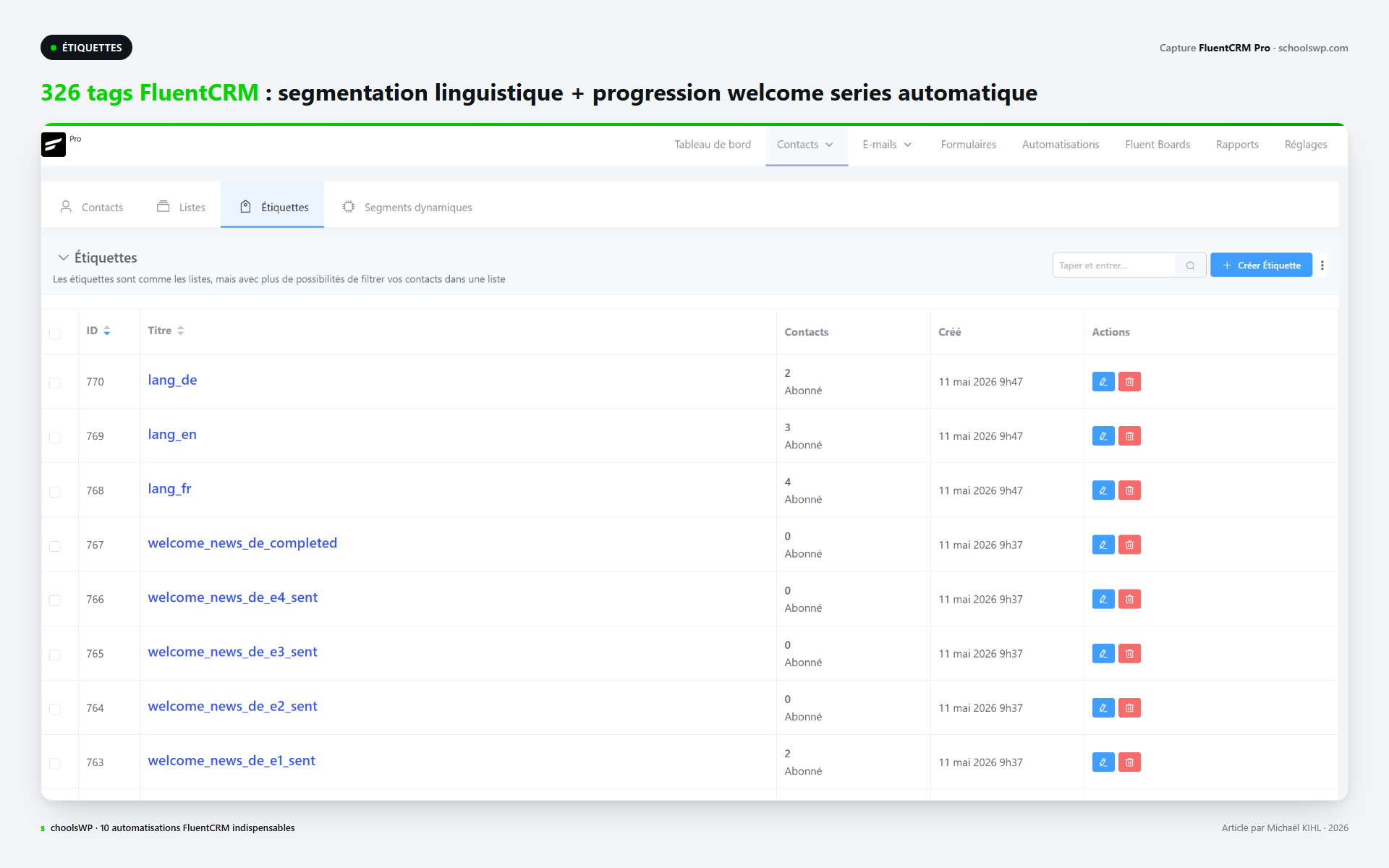Image resolution: width=1389 pixels, height=868 pixels.
Task: Collapse the Étiquettes section chevron
Action: [x=64, y=258]
